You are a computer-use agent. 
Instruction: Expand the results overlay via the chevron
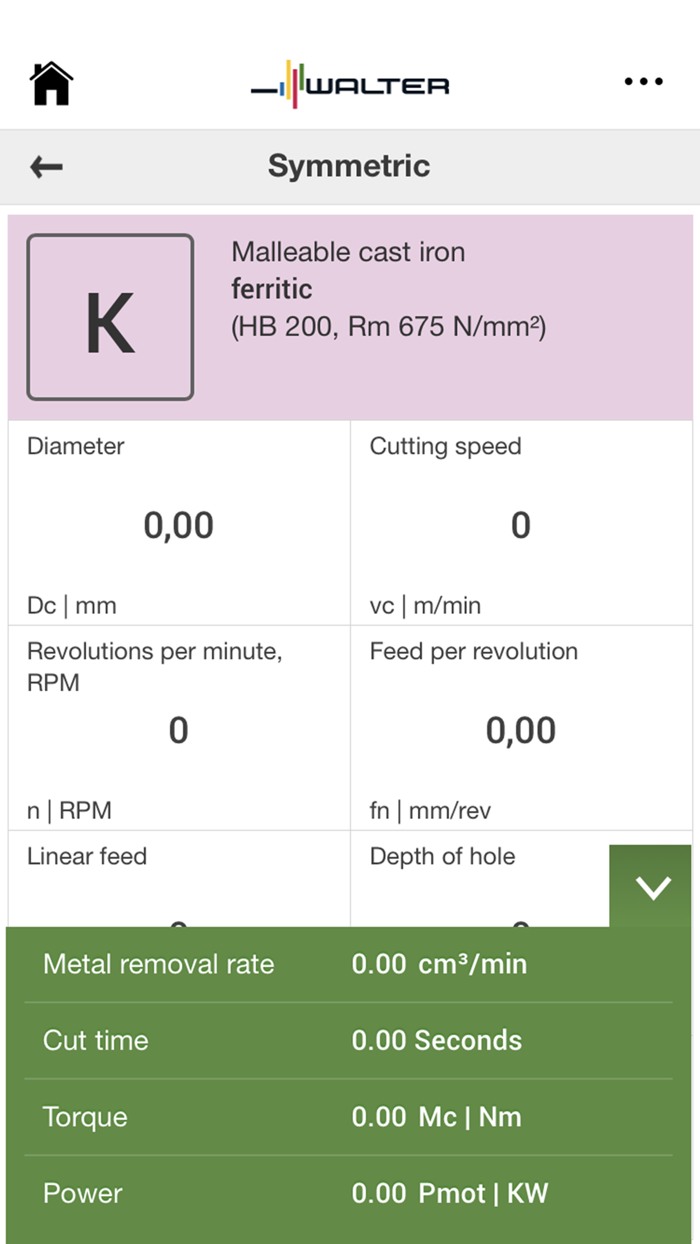(652, 886)
